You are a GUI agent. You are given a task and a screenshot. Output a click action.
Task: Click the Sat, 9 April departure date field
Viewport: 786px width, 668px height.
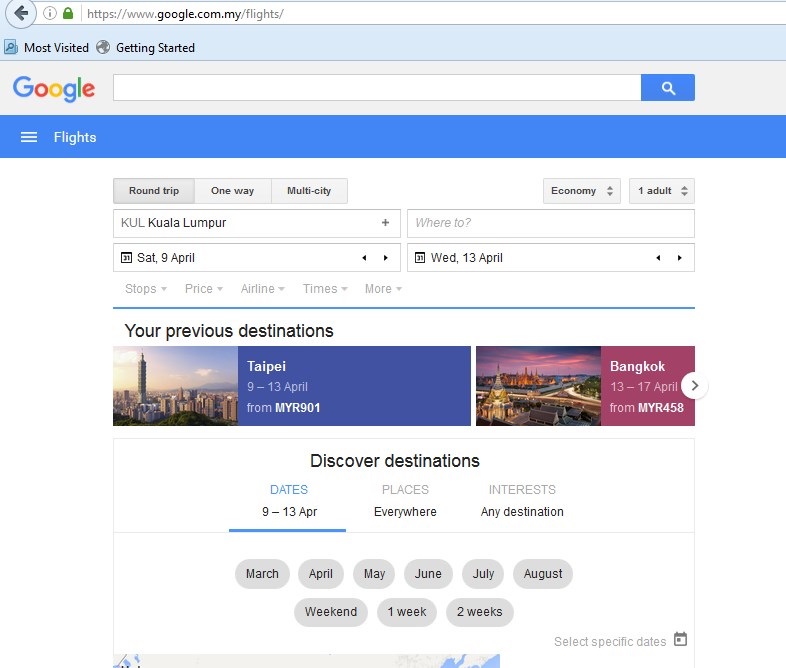coord(257,258)
